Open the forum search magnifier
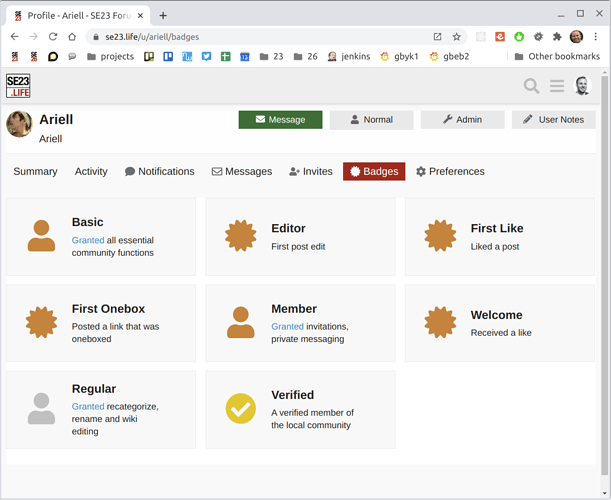611x500 pixels. [x=531, y=86]
